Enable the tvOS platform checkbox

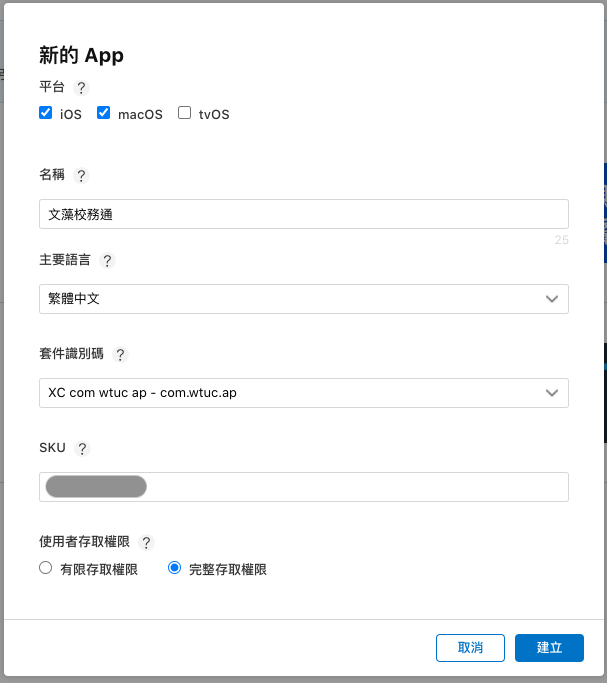pos(184,113)
